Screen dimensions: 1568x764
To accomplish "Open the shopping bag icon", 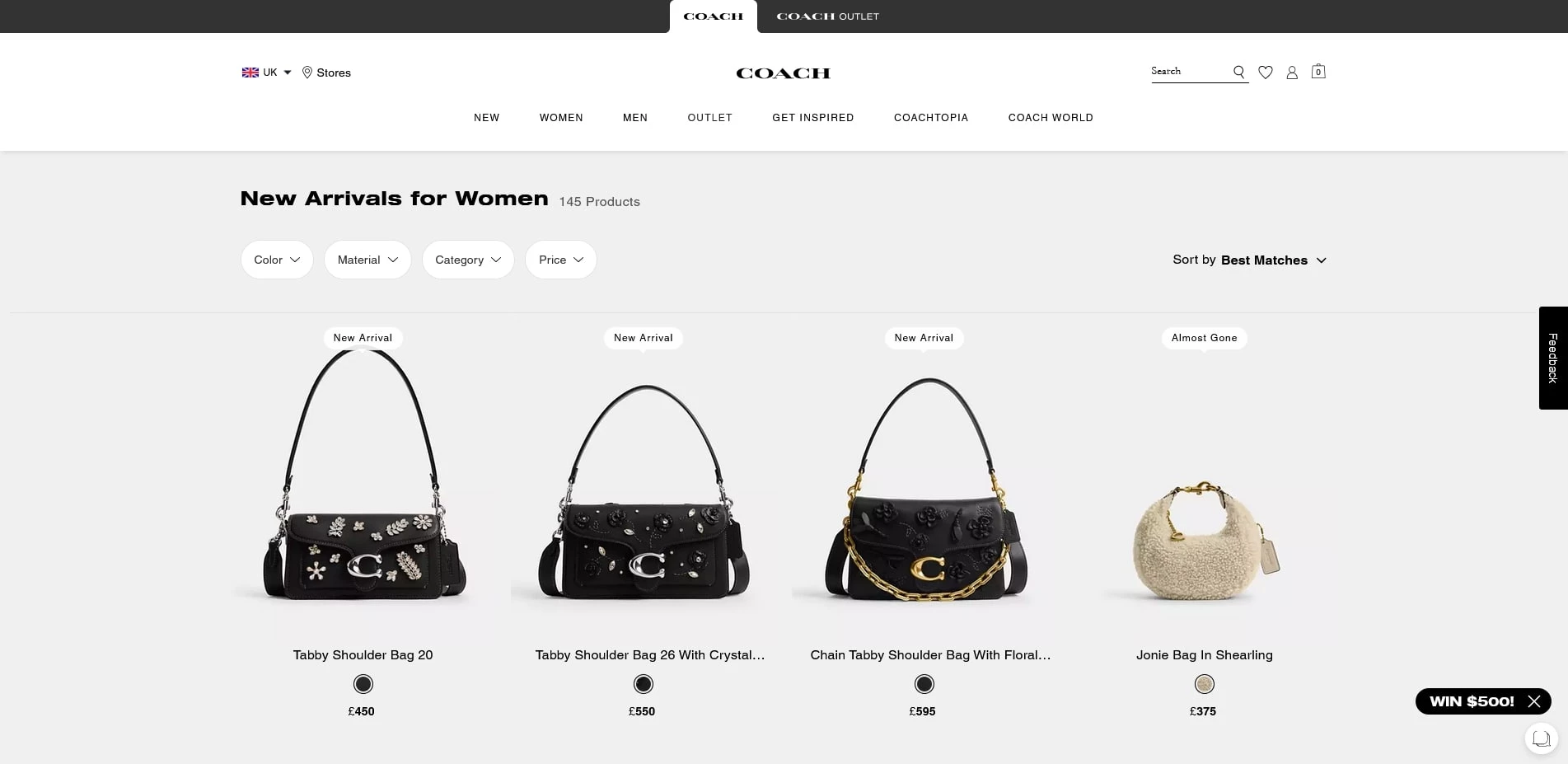I will tap(1318, 72).
